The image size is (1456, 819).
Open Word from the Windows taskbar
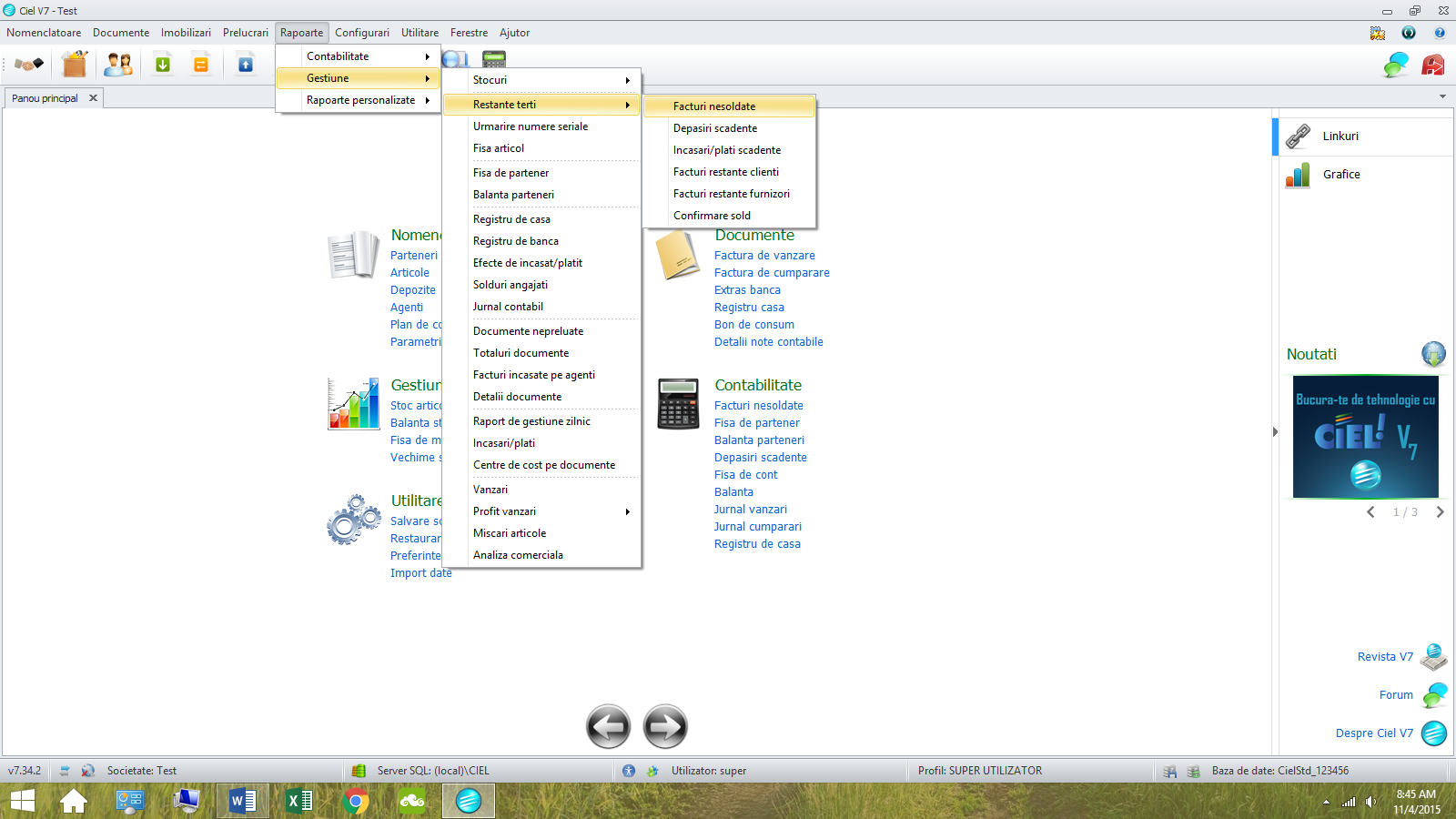click(x=243, y=801)
